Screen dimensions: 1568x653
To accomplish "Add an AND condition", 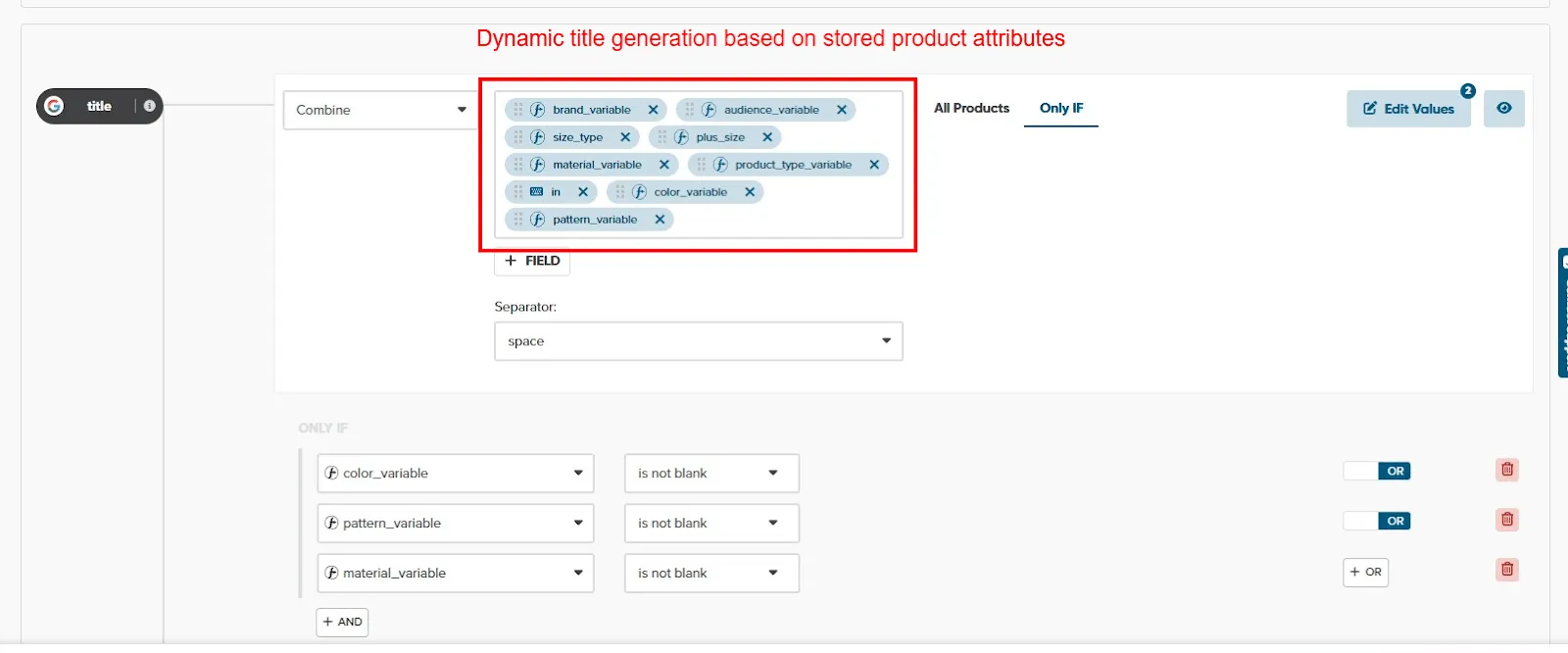I will [x=342, y=622].
